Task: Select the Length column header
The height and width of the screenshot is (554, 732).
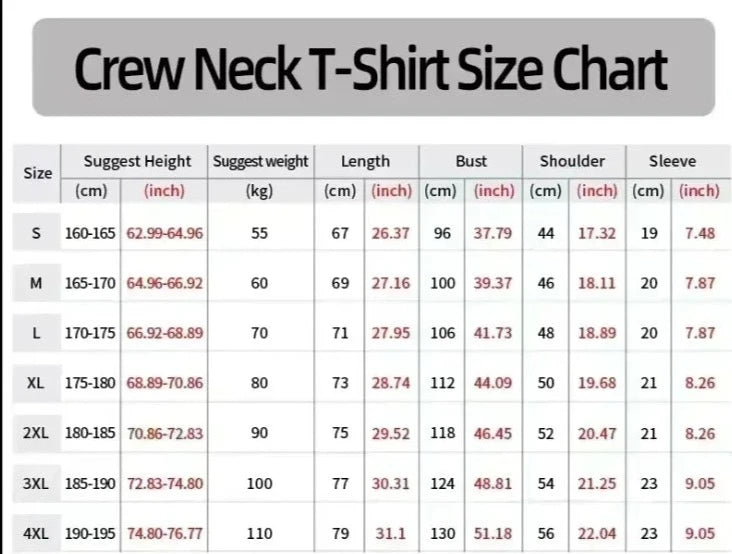Action: pos(365,161)
